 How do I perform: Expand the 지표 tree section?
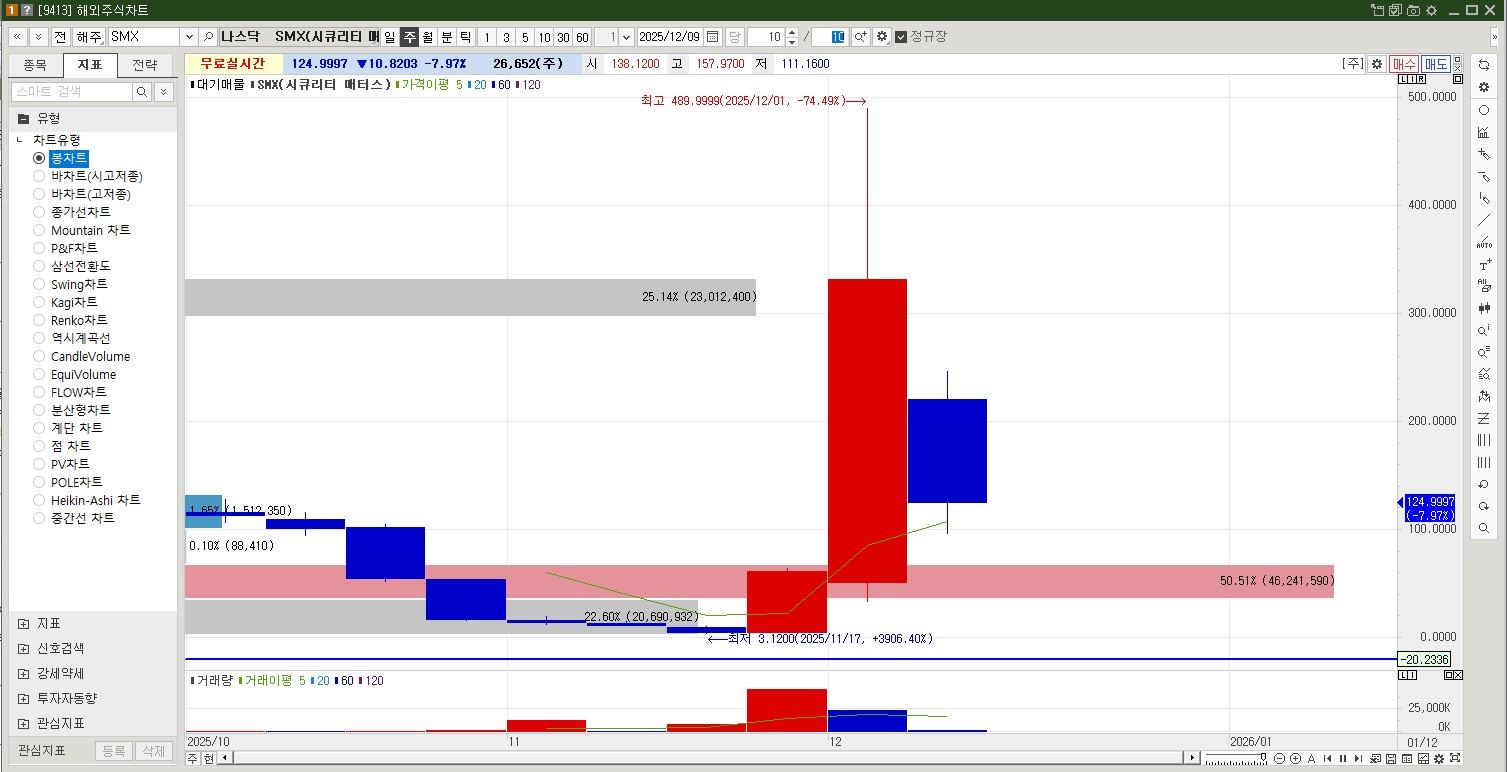23,623
